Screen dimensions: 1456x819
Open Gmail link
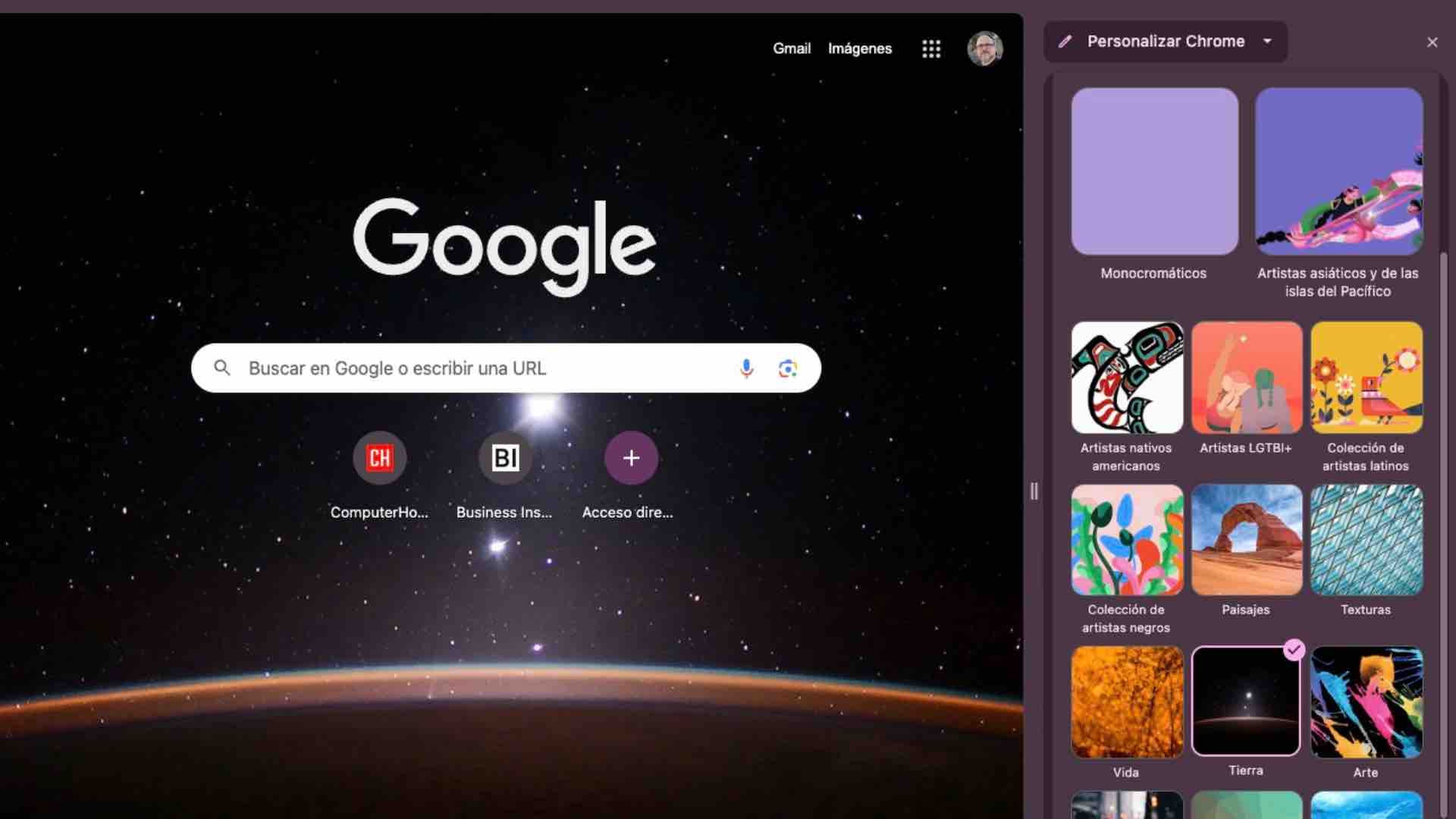click(x=791, y=49)
